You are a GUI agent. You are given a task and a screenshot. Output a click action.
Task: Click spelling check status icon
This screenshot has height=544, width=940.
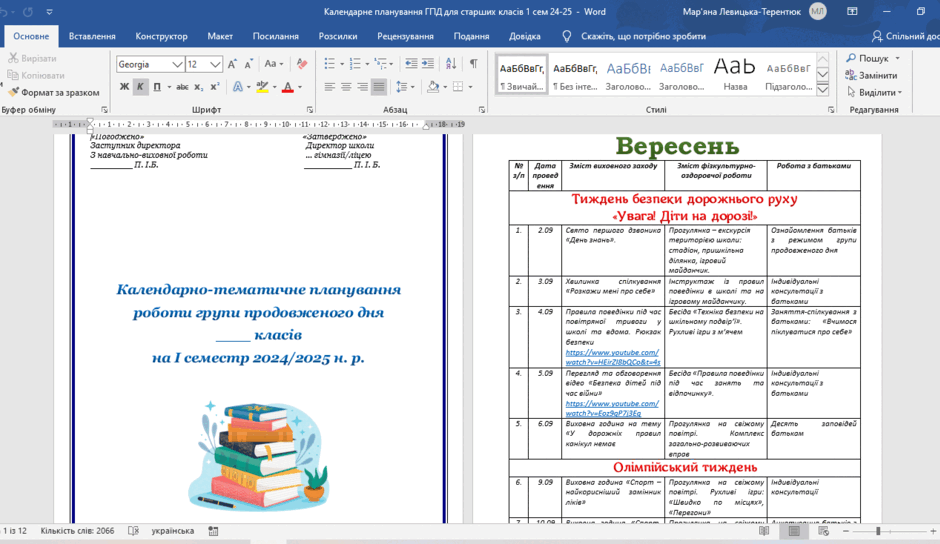tap(133, 531)
